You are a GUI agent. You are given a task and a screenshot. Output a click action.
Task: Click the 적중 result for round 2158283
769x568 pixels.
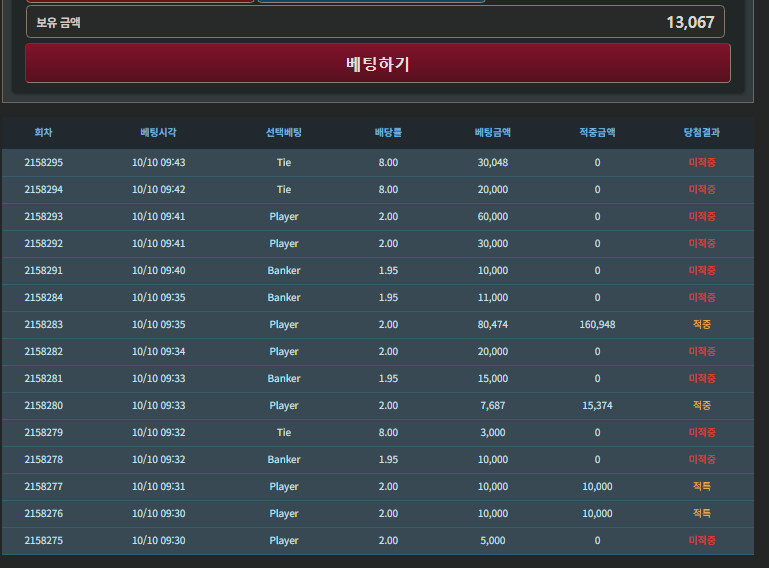[702, 324]
